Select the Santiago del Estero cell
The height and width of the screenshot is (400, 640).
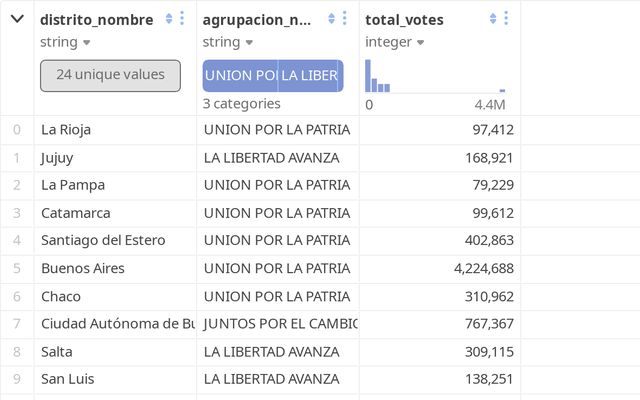pyautogui.click(x=103, y=241)
